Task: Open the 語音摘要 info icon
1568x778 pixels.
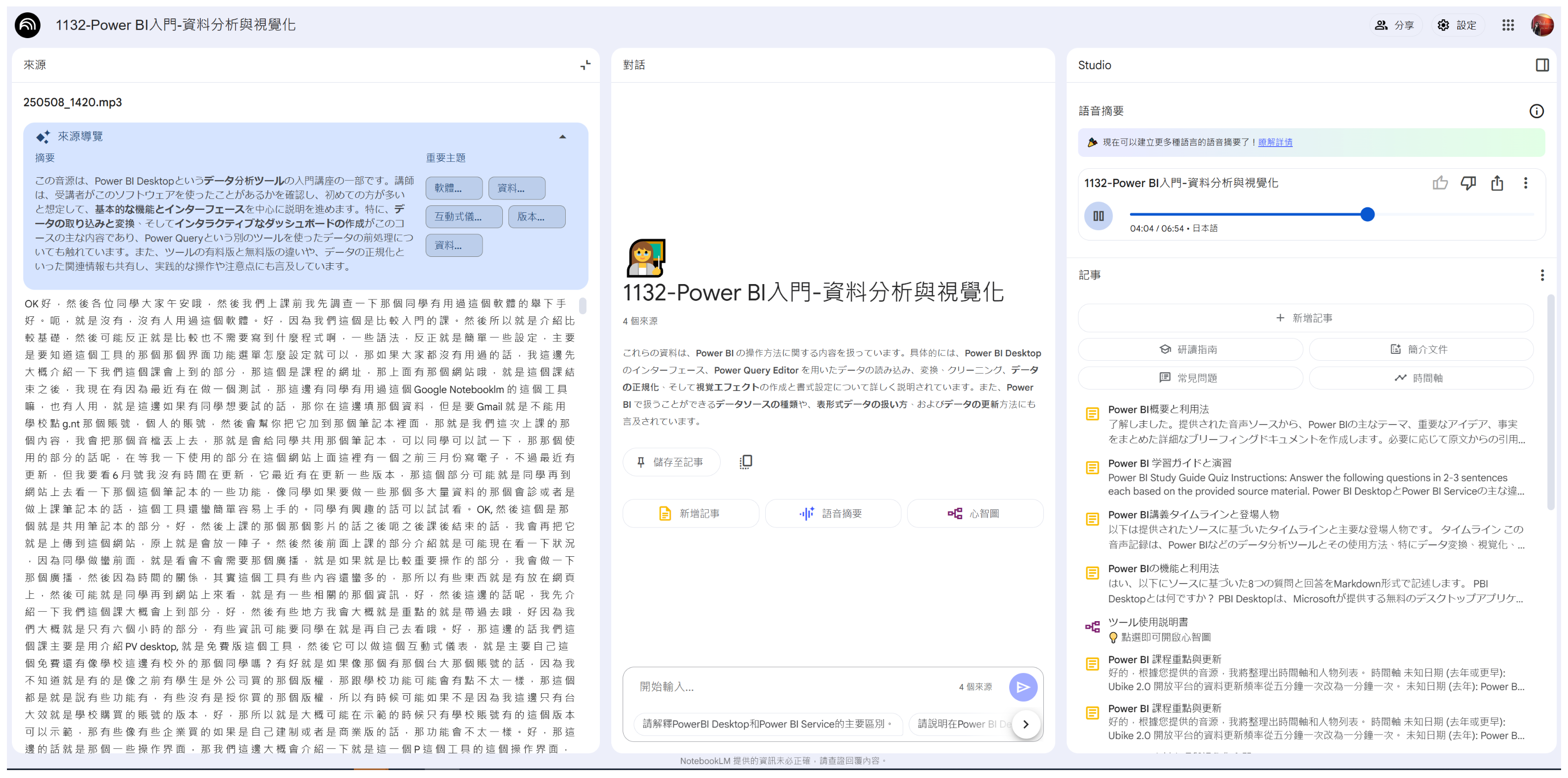Action: [x=1536, y=111]
